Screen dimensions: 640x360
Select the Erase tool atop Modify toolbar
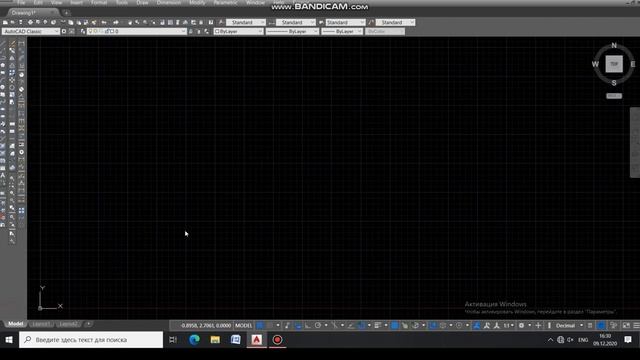click(12, 44)
